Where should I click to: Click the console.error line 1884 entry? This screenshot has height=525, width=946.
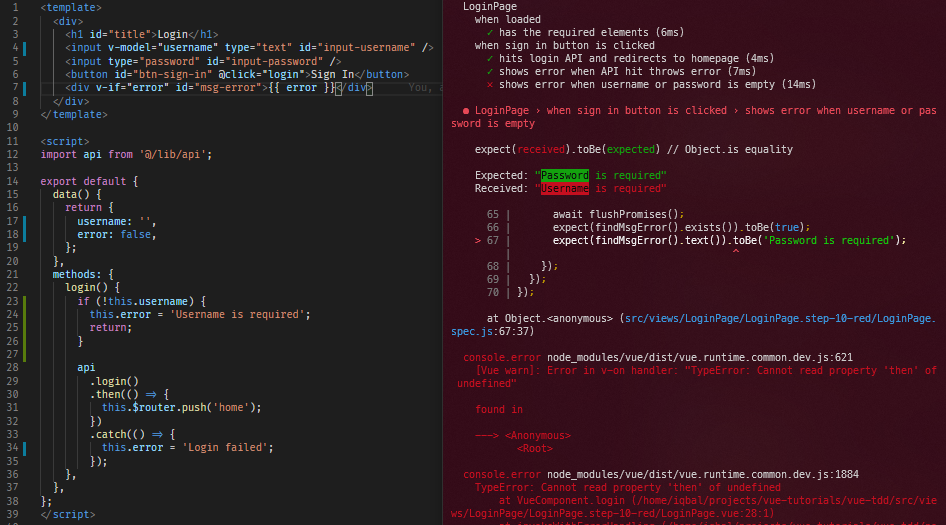point(661,475)
